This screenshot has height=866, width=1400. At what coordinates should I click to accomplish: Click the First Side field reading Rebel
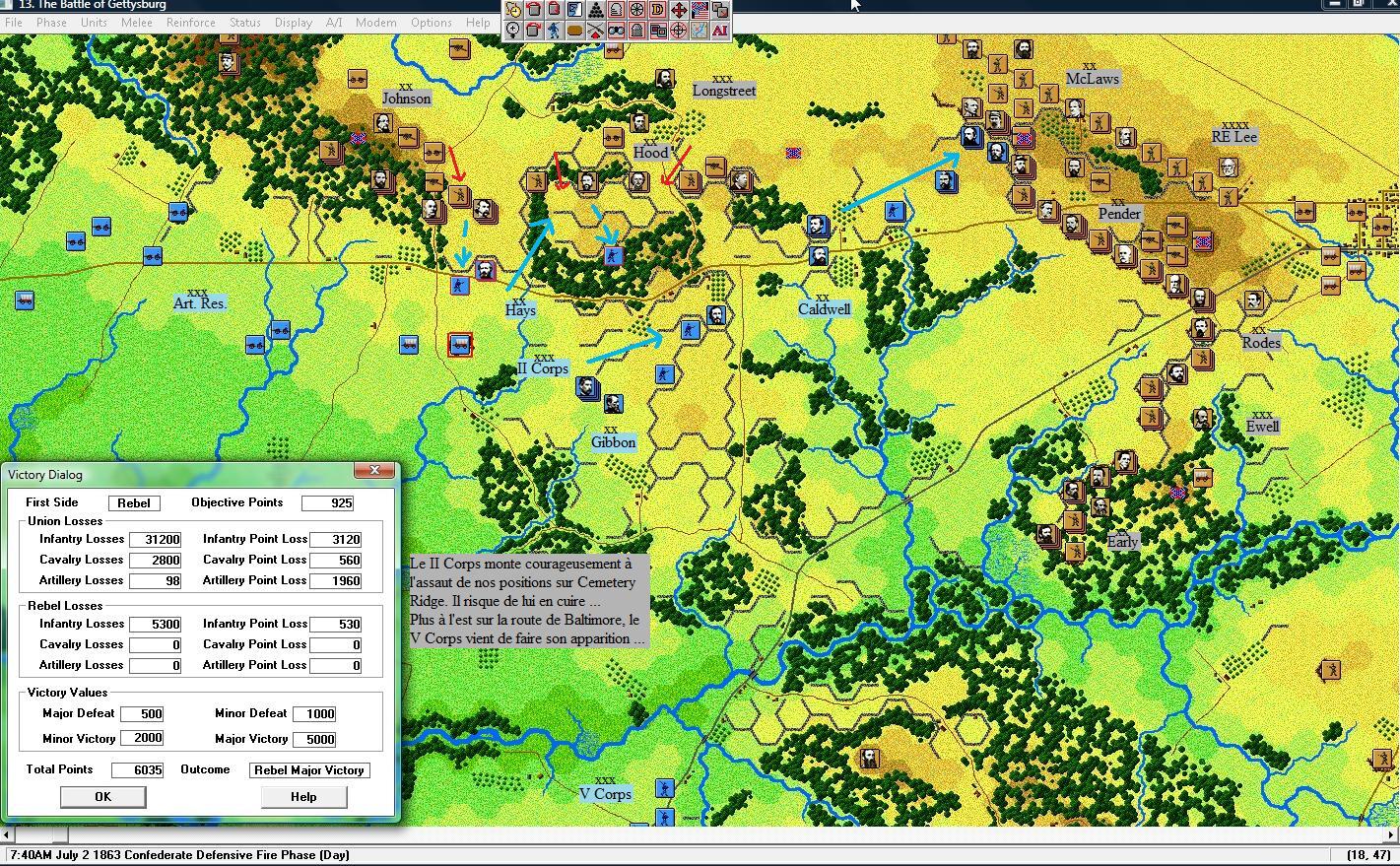pos(134,502)
